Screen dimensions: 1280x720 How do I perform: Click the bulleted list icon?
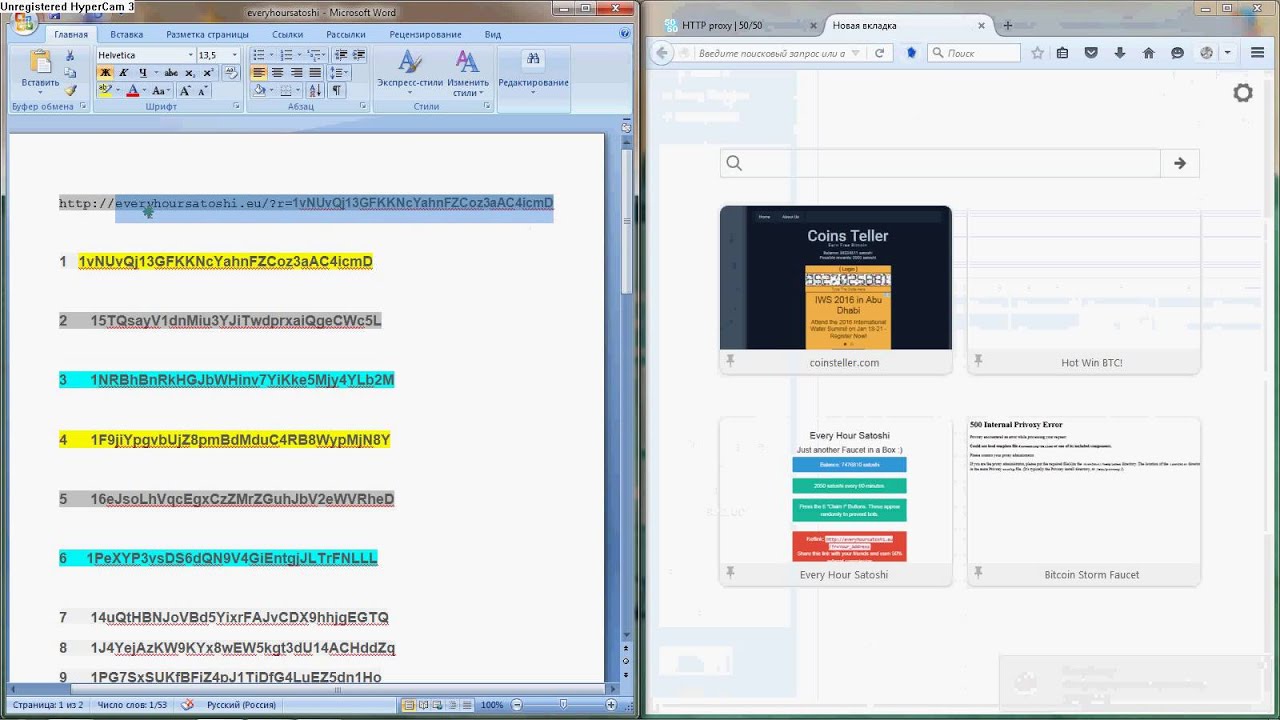click(x=259, y=55)
